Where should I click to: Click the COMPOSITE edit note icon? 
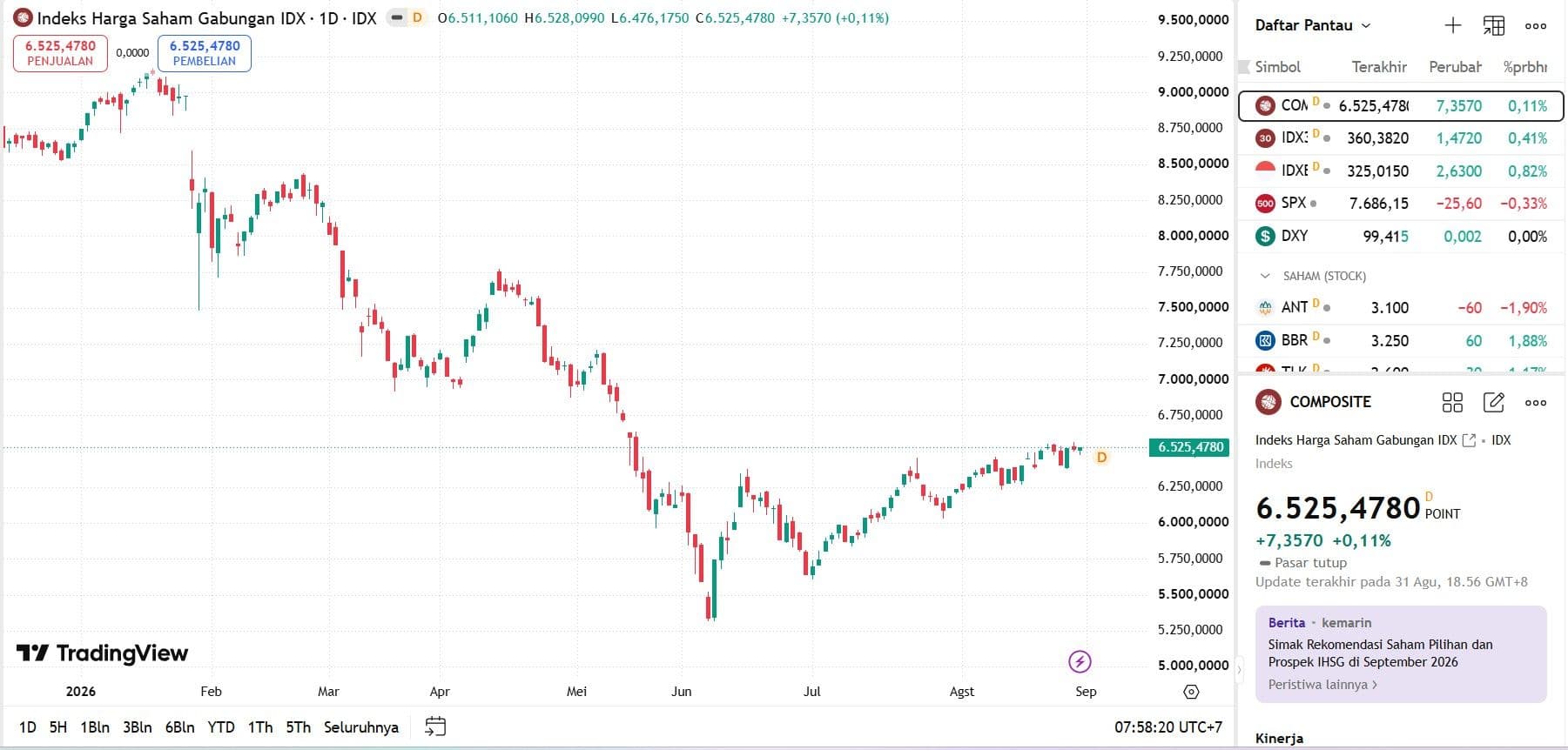(x=1494, y=402)
